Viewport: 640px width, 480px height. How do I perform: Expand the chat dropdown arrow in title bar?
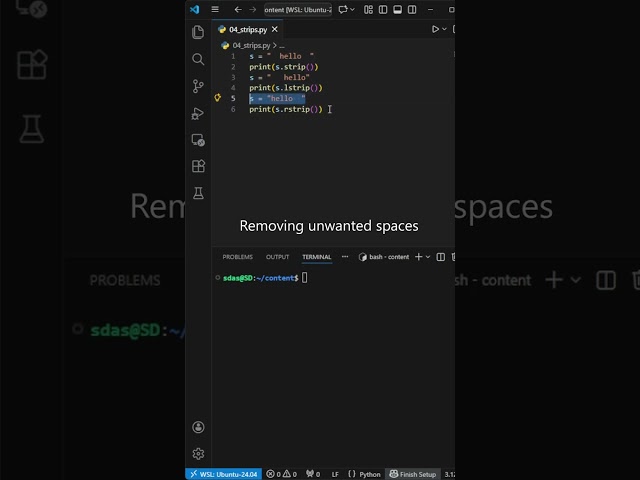[352, 9]
